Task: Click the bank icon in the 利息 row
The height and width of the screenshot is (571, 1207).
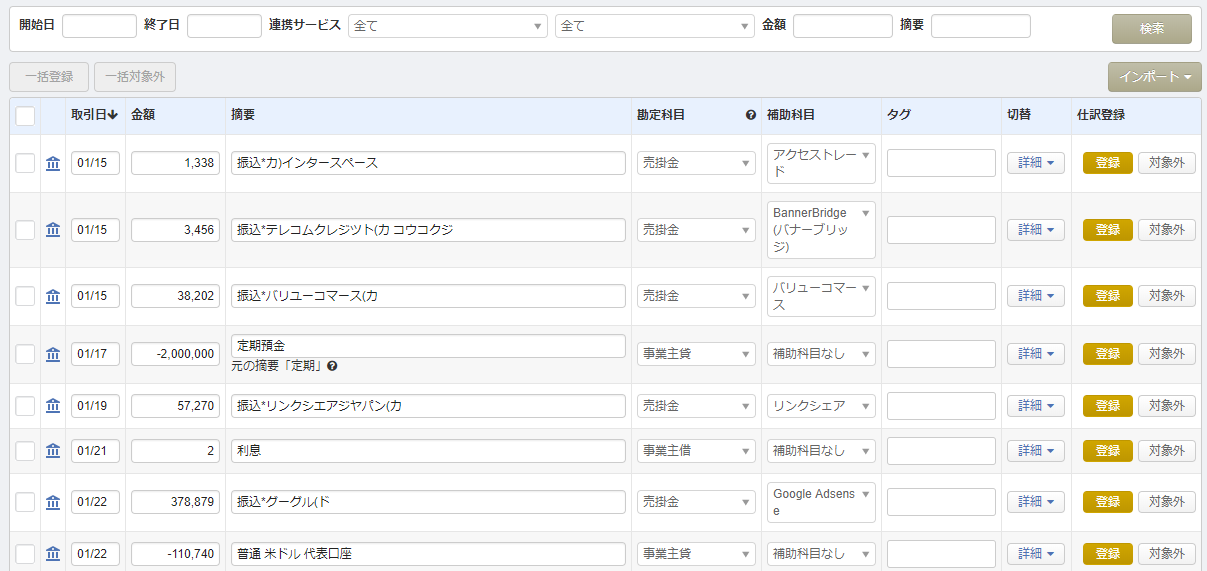Action: coord(53,451)
